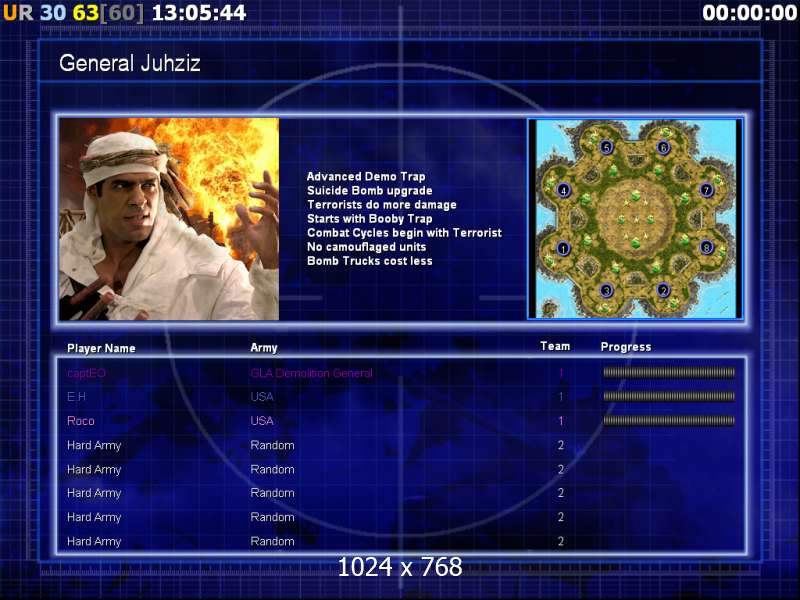This screenshot has height=600, width=800.
Task: Click the circular center plateau of the map preview
Action: [635, 217]
